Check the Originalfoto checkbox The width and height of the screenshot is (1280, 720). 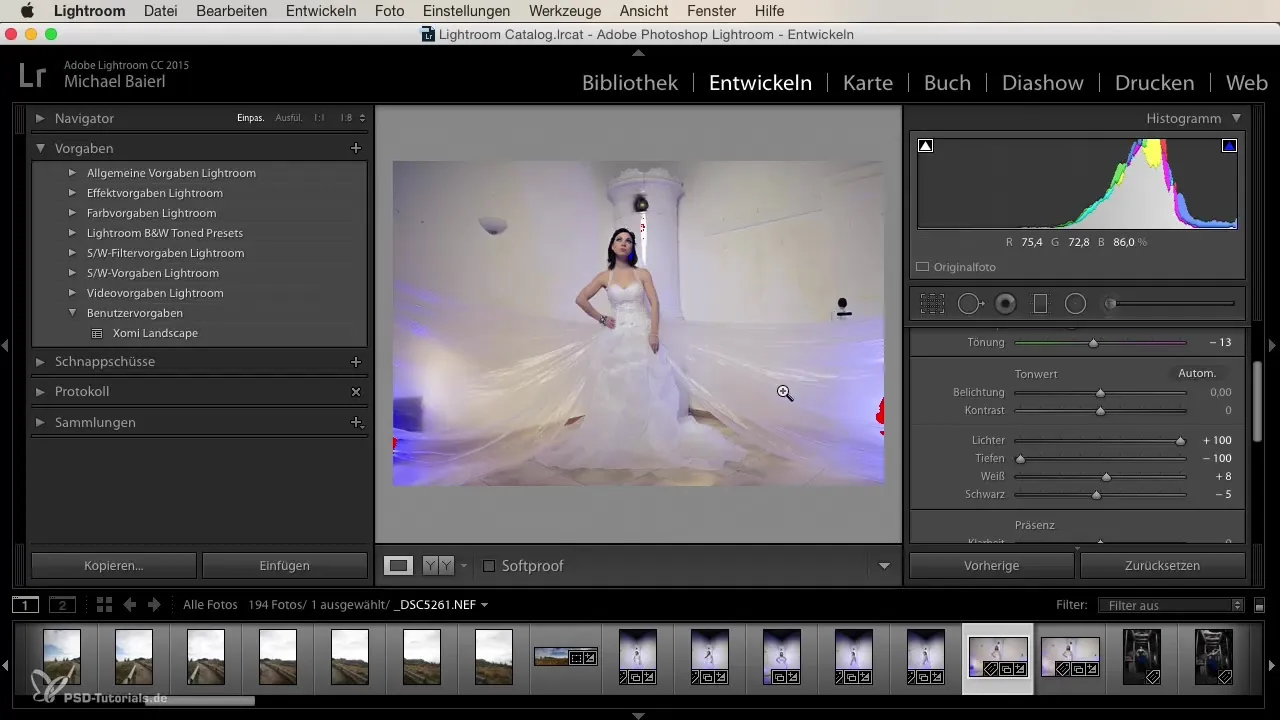click(x=923, y=268)
